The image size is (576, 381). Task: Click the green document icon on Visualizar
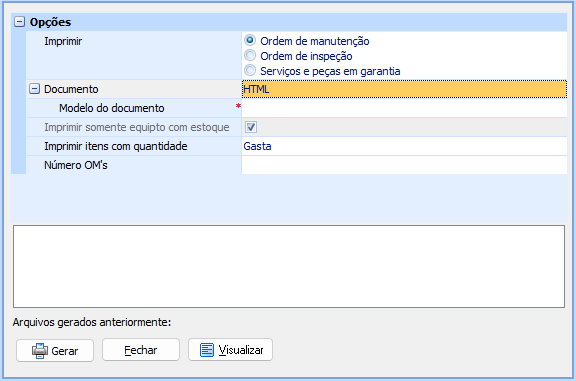click(x=207, y=350)
